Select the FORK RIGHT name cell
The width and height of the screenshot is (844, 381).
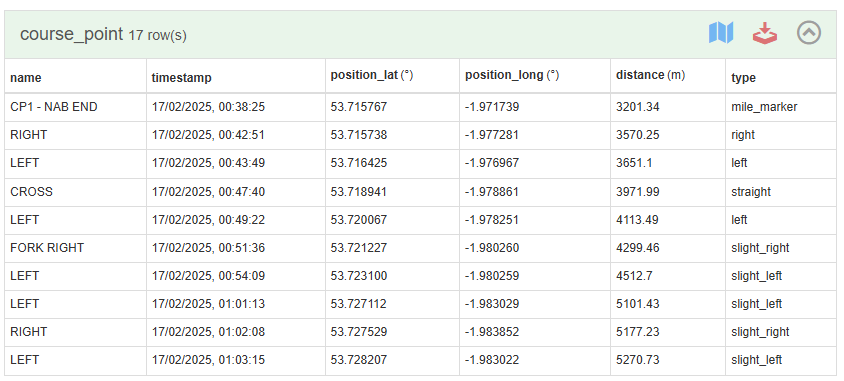pyautogui.click(x=75, y=248)
